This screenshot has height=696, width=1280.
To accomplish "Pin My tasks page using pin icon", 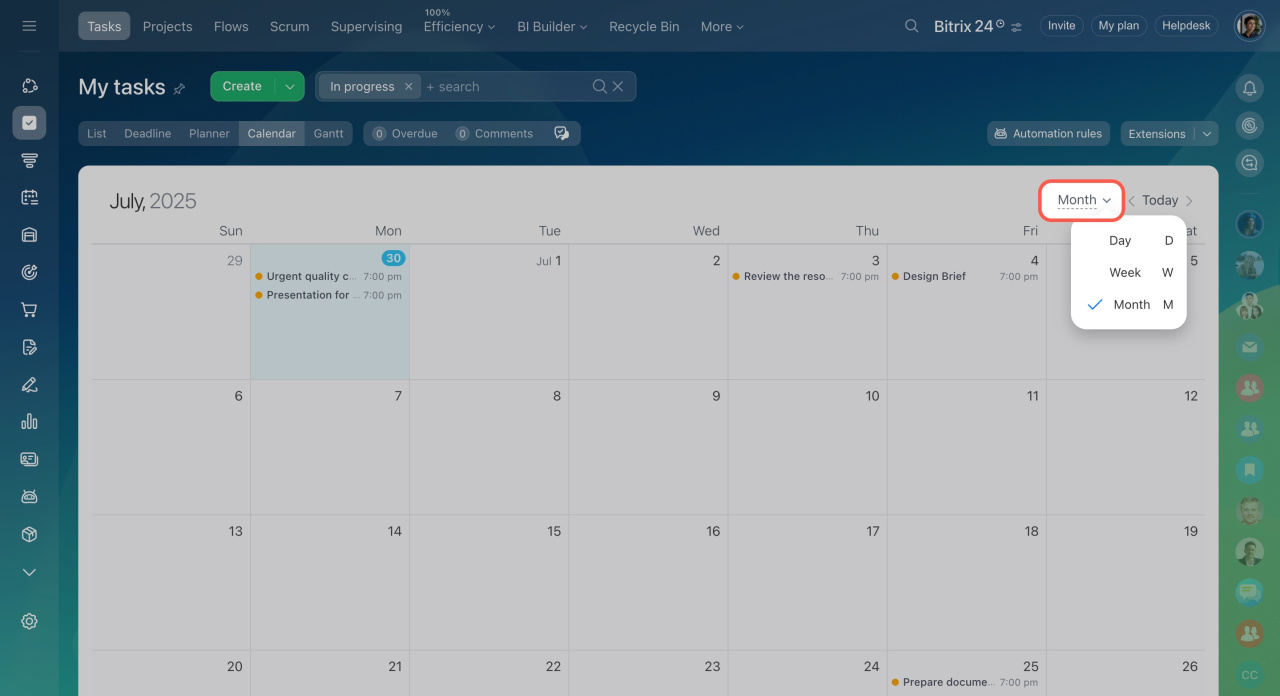I will (x=180, y=88).
